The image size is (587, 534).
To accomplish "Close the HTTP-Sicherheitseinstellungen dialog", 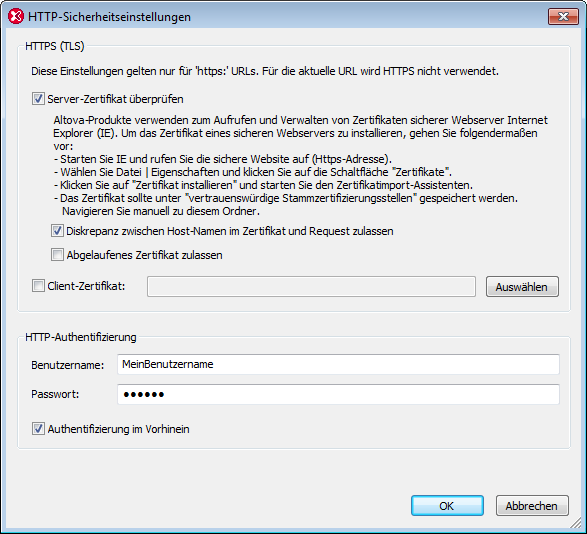I will 563,16.
